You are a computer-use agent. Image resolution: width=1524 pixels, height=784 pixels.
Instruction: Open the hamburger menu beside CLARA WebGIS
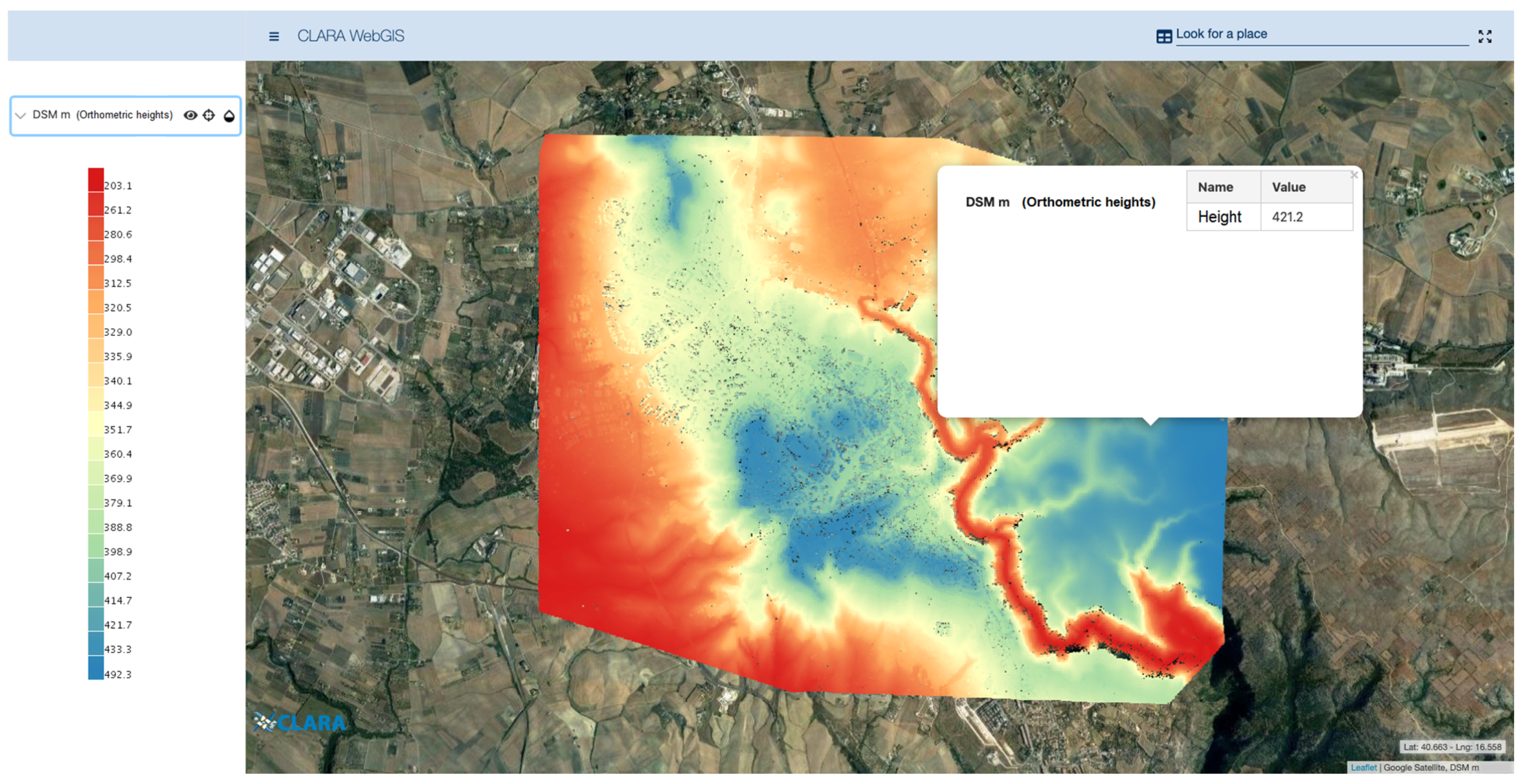274,37
